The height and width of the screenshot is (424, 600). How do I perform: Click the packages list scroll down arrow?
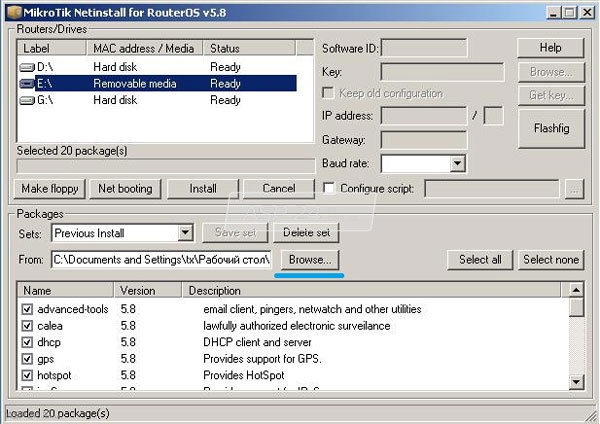pos(576,382)
